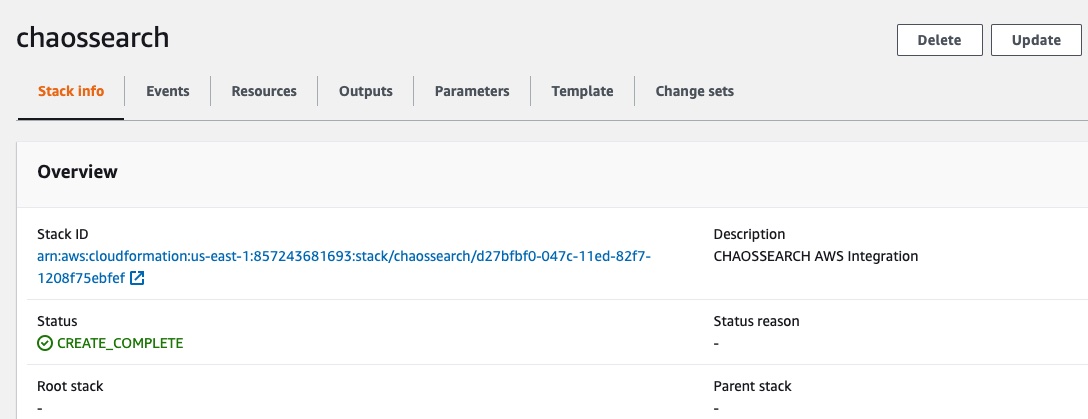Image resolution: width=1088 pixels, height=419 pixels.
Task: Click the Update stack button
Action: click(1036, 40)
